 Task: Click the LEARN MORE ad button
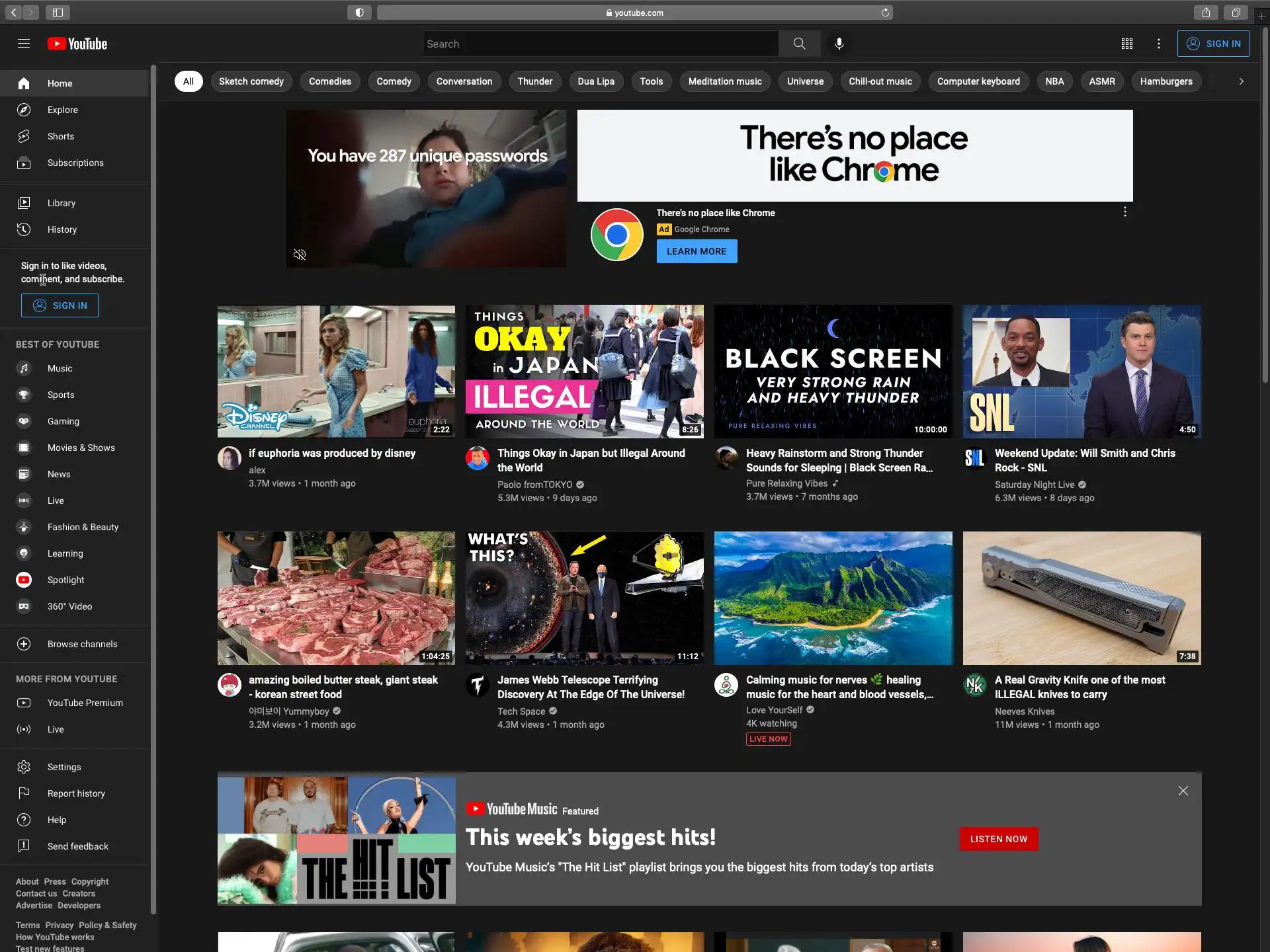pyautogui.click(x=696, y=251)
